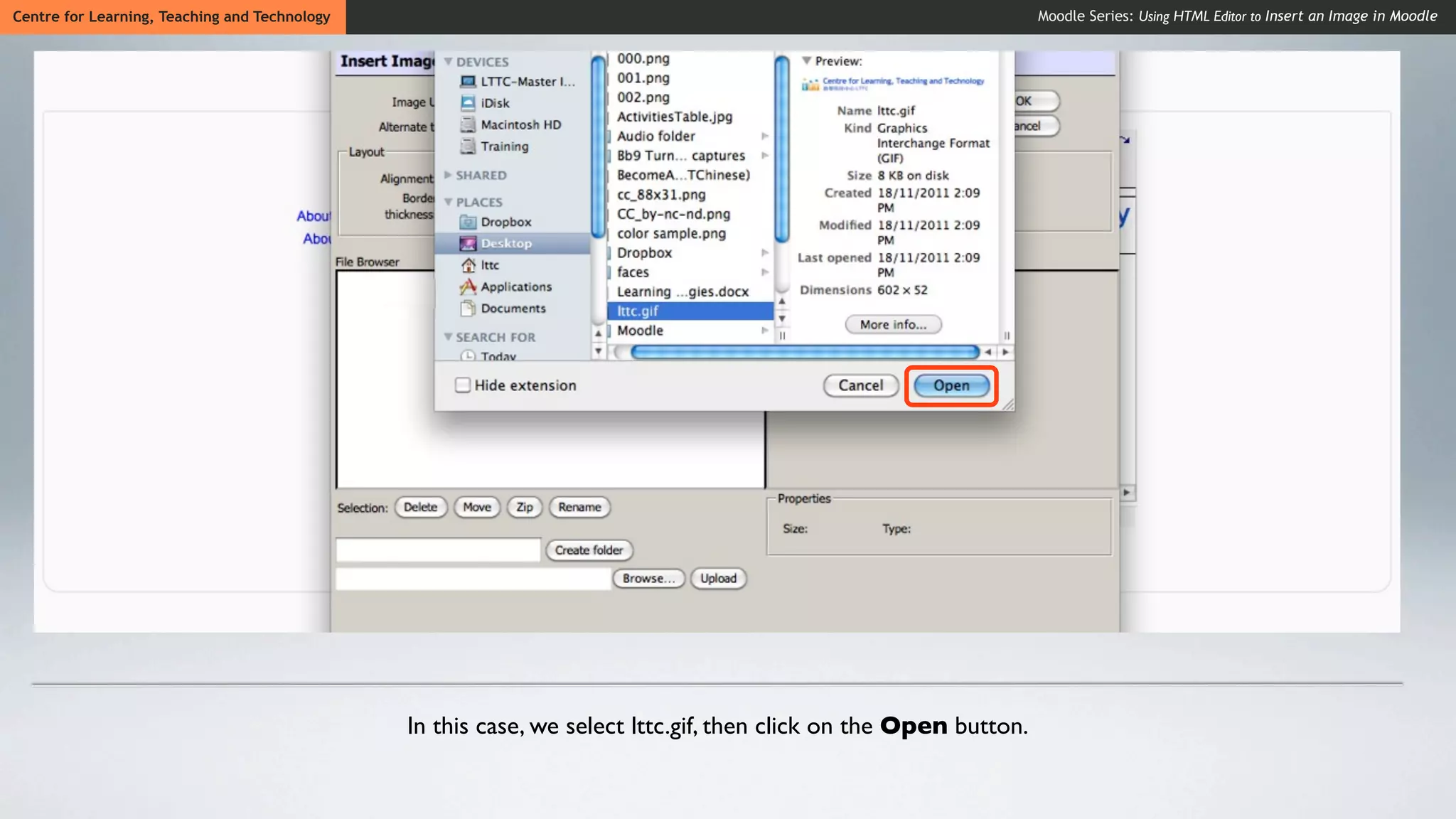1456x819 pixels.
Task: Select the Macintosh HD icon
Action: point(468,124)
